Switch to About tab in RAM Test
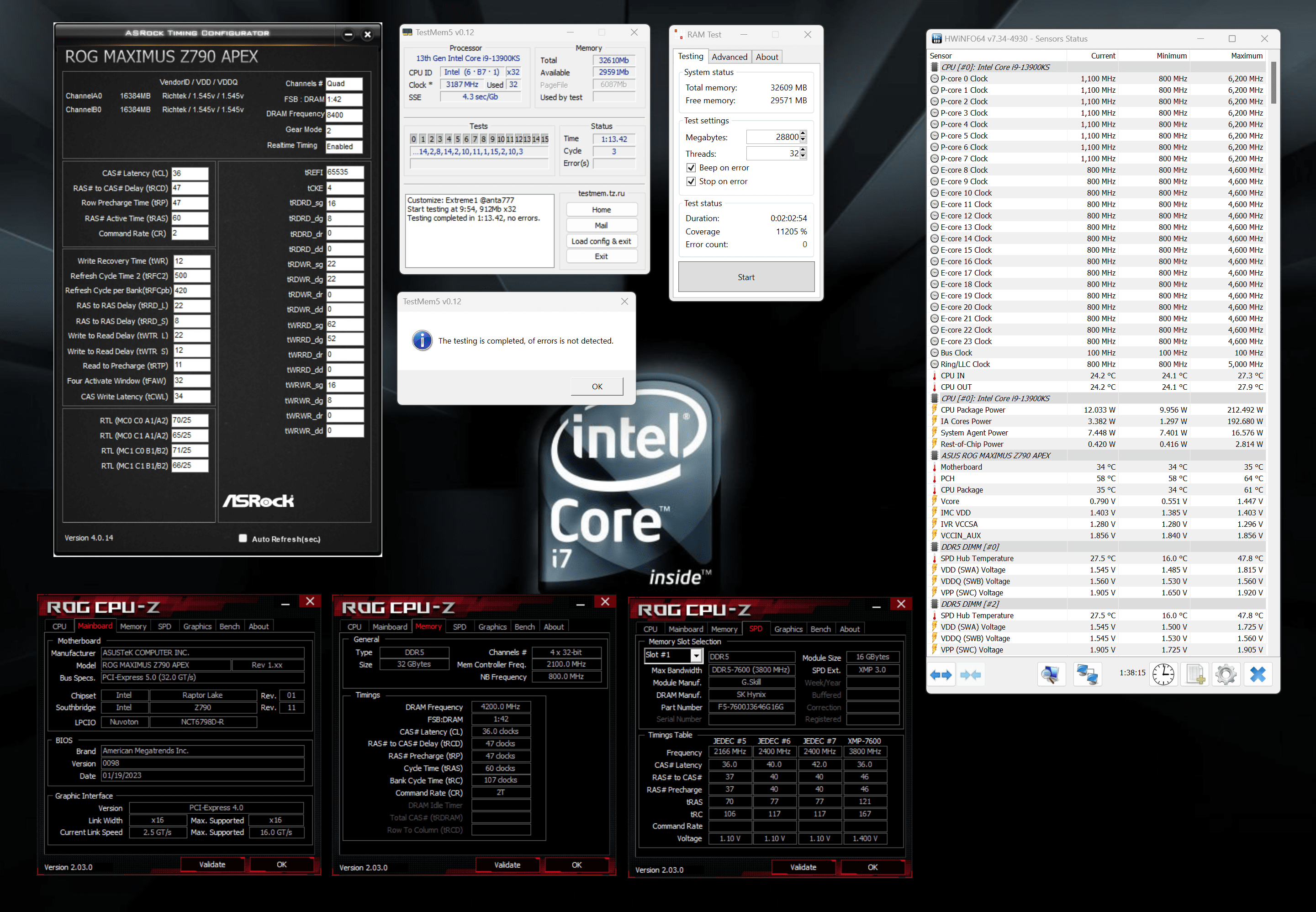The width and height of the screenshot is (1316, 912). [766, 57]
